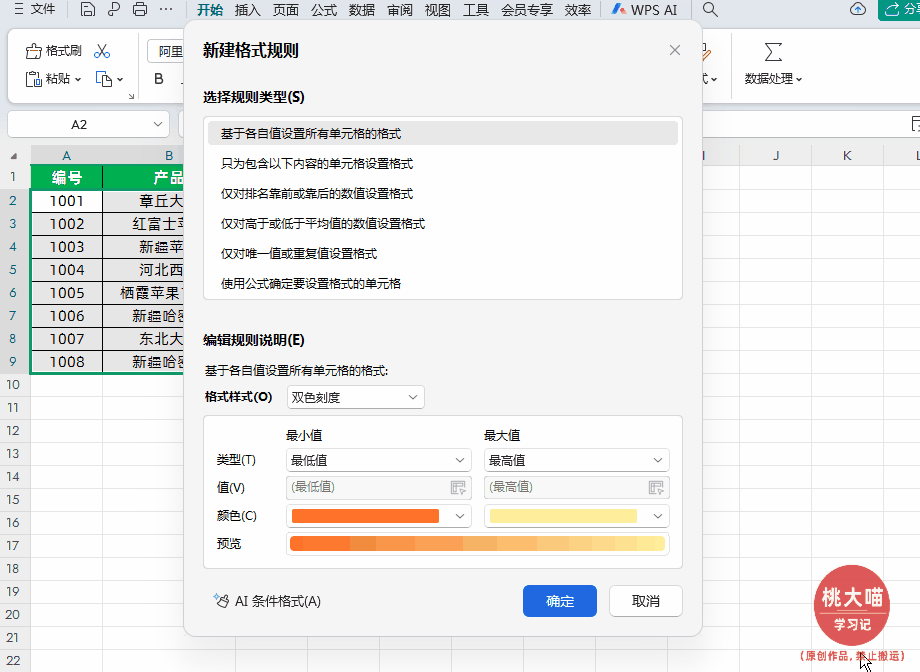Open the 最大值 type 最高值 dropdown

[577, 460]
